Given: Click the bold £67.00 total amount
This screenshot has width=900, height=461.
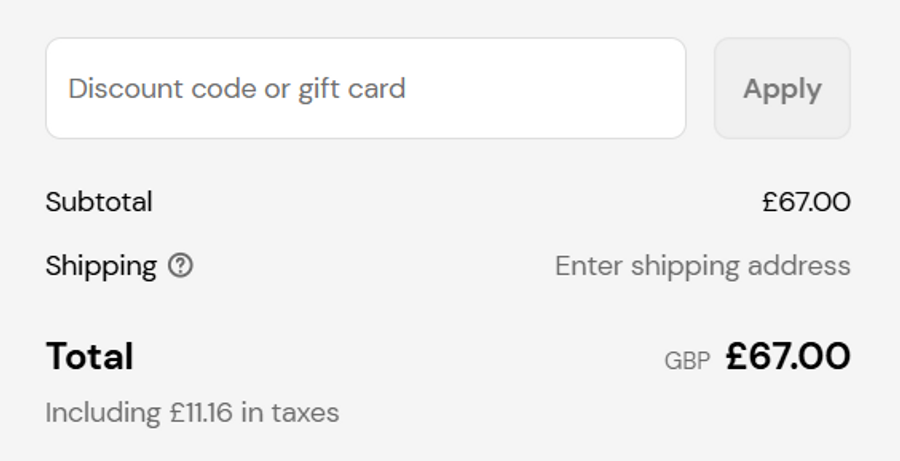Looking at the screenshot, I should pyautogui.click(x=788, y=356).
